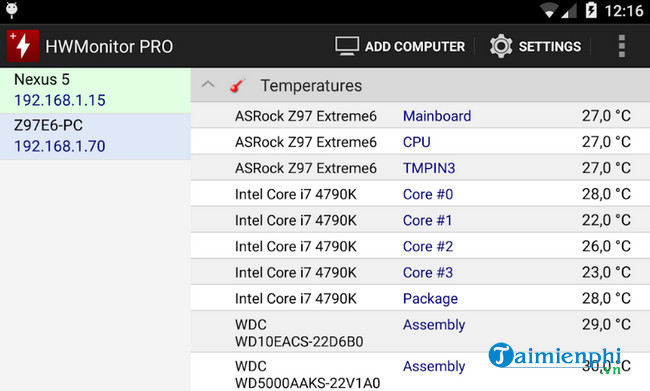650x391 pixels.
Task: Click Intel Core i7 4790K in Package row
Action: coord(296,299)
